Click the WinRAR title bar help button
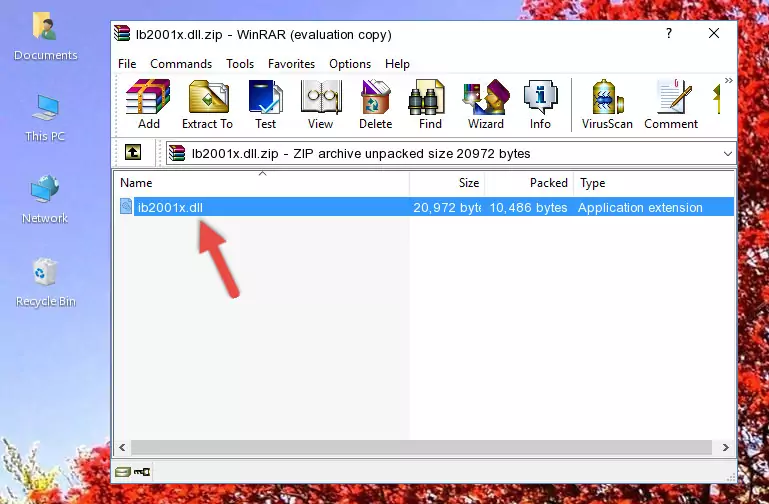Viewport: 769px width, 504px height. point(668,33)
